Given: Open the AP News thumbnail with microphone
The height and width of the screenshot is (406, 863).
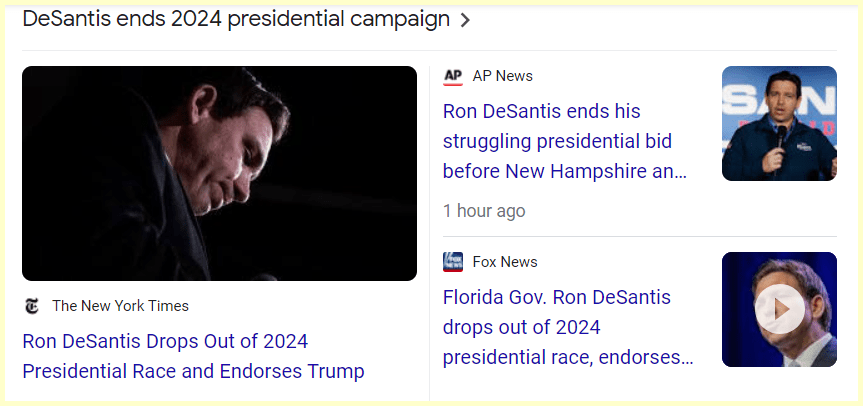Looking at the screenshot, I should 779,123.
